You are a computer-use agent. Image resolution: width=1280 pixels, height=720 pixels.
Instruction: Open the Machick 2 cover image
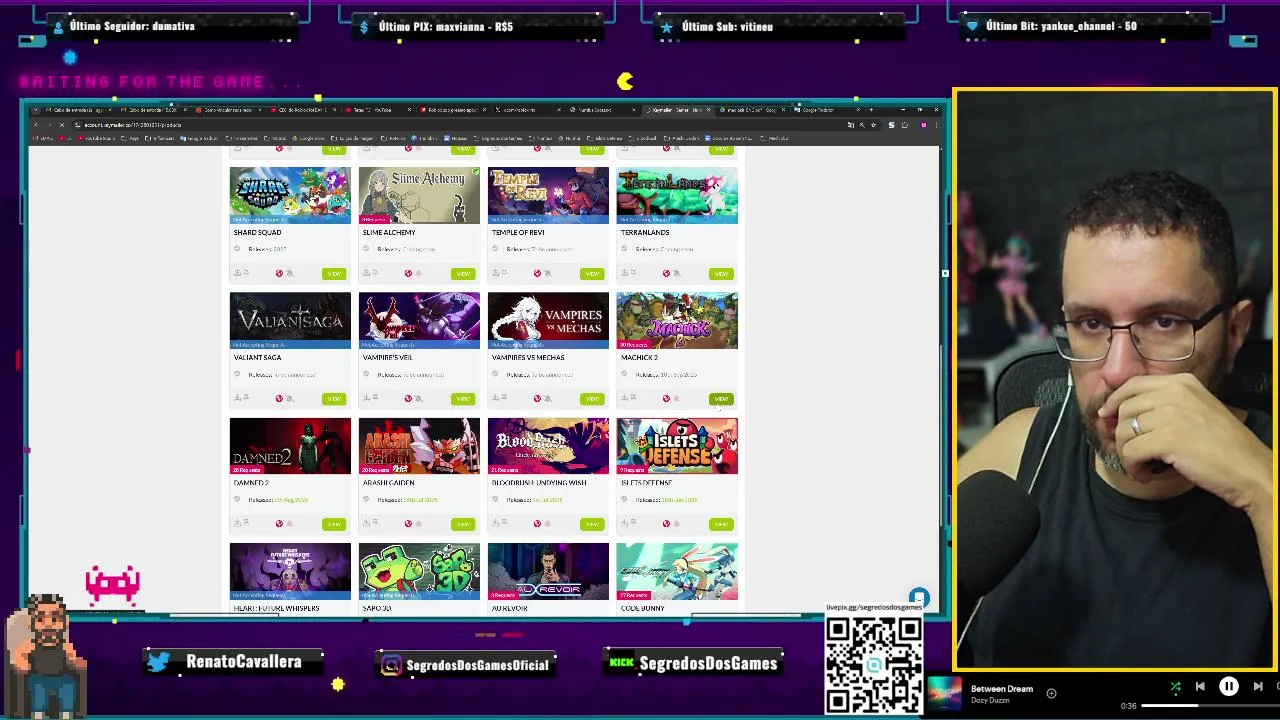(x=677, y=320)
